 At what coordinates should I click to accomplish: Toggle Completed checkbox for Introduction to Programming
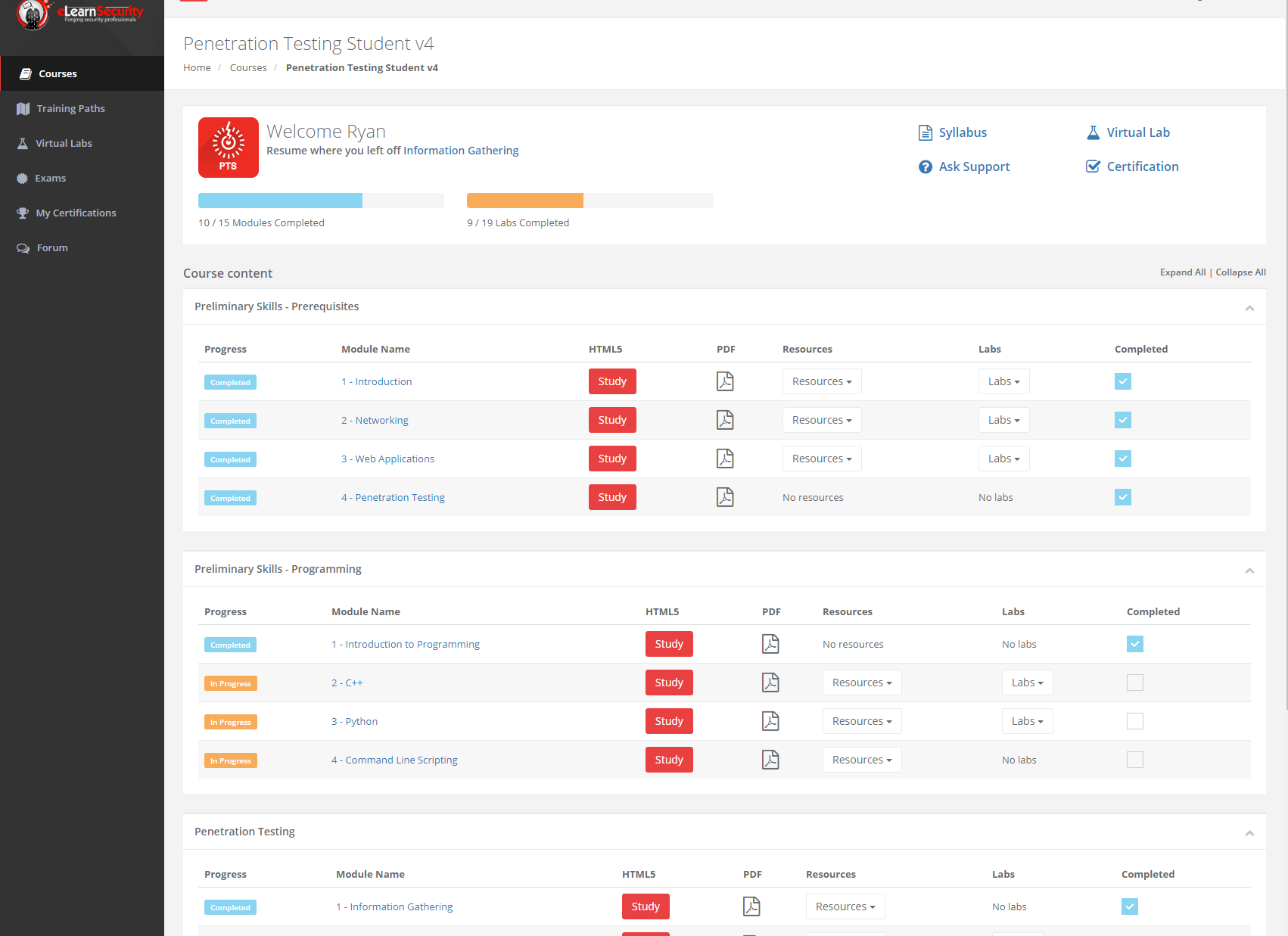pyautogui.click(x=1135, y=644)
